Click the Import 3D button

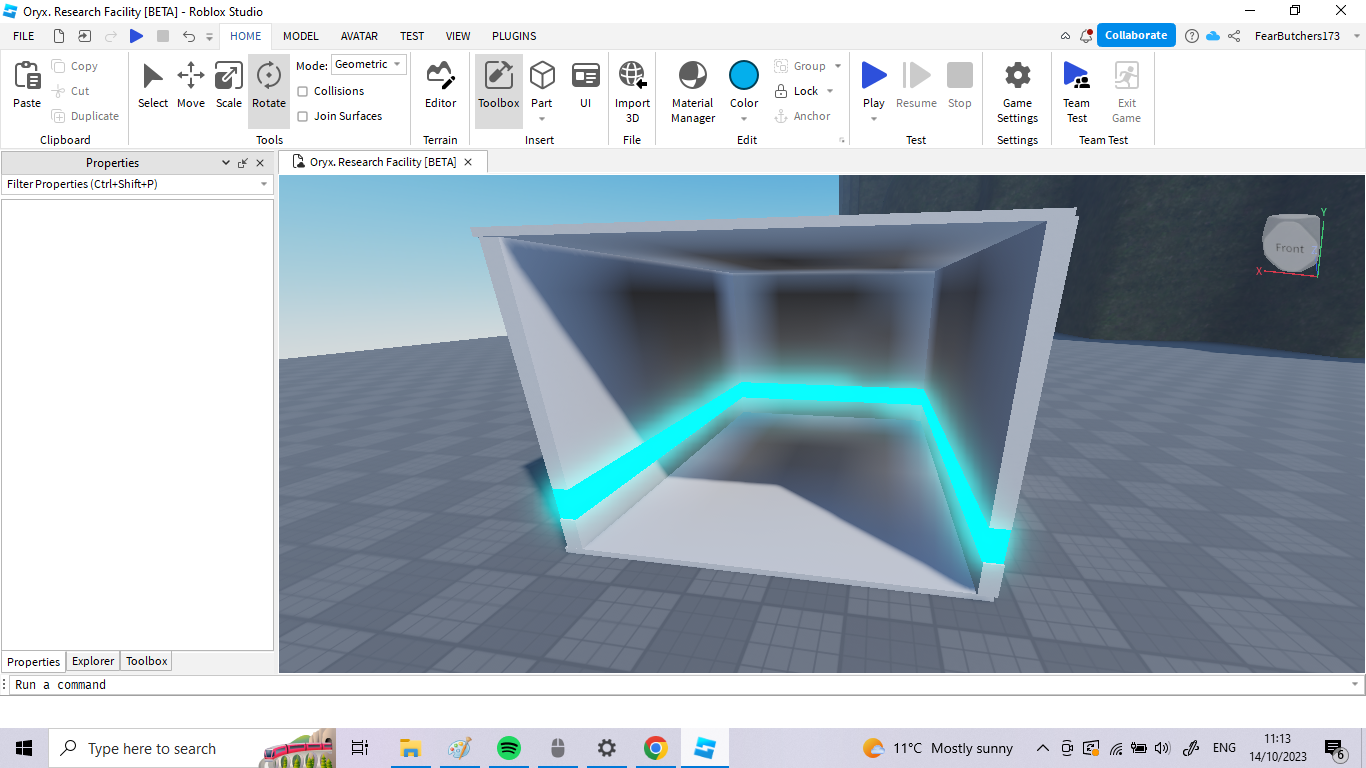(632, 91)
